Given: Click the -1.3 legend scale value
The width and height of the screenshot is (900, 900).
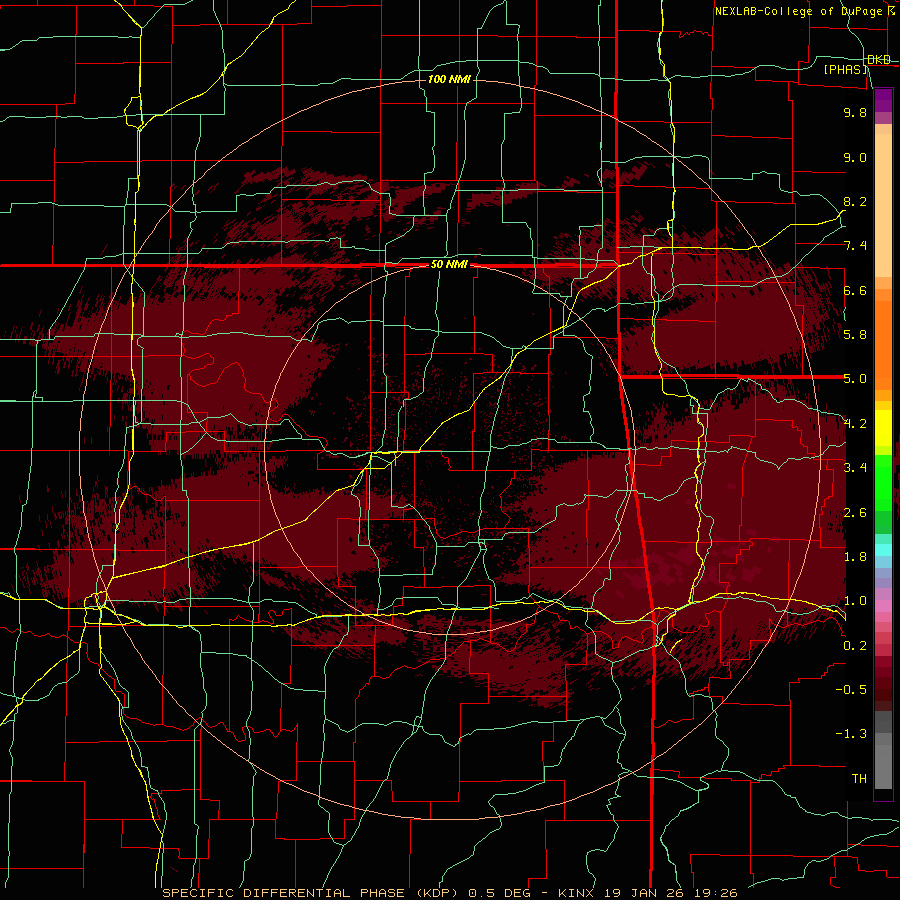Looking at the screenshot, I should (851, 734).
